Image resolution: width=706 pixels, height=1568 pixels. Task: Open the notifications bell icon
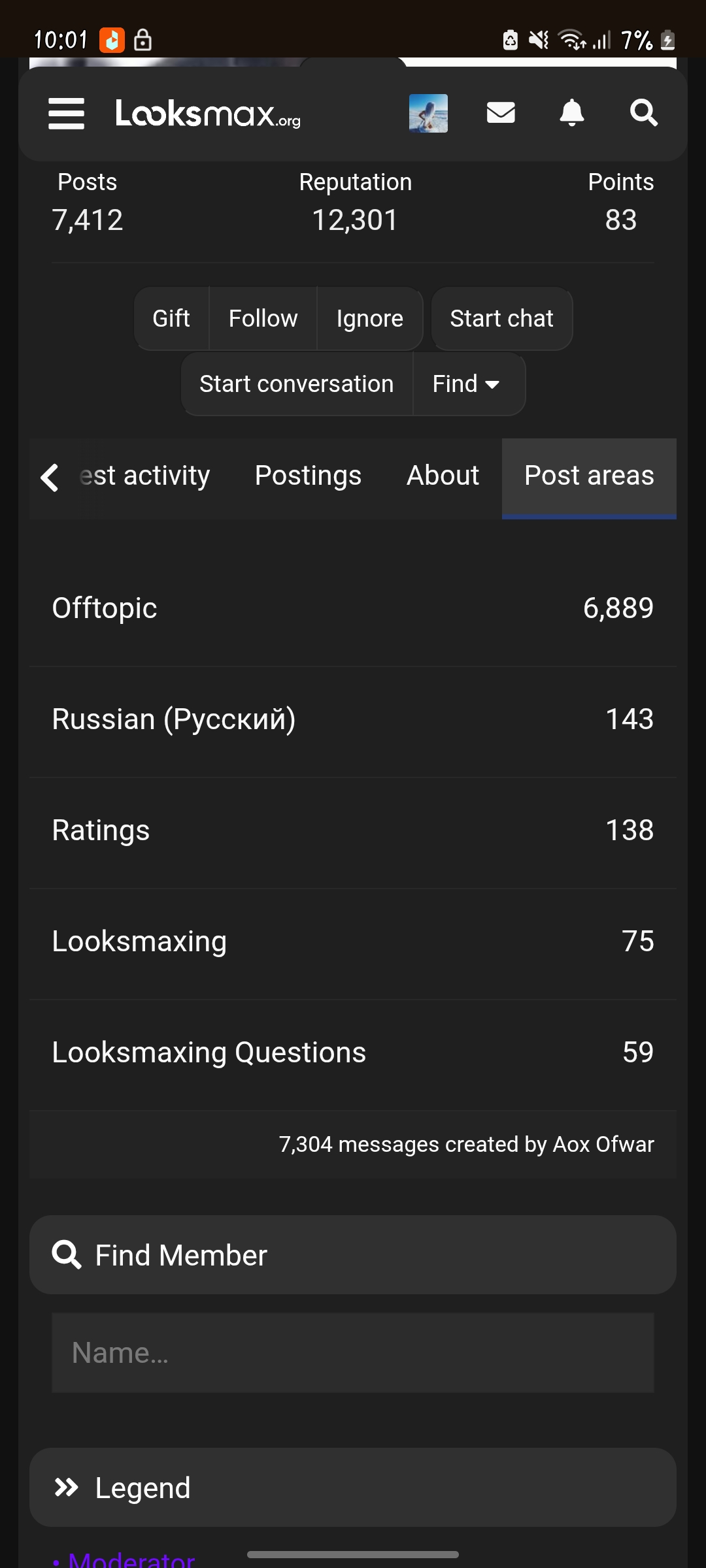[x=572, y=113]
